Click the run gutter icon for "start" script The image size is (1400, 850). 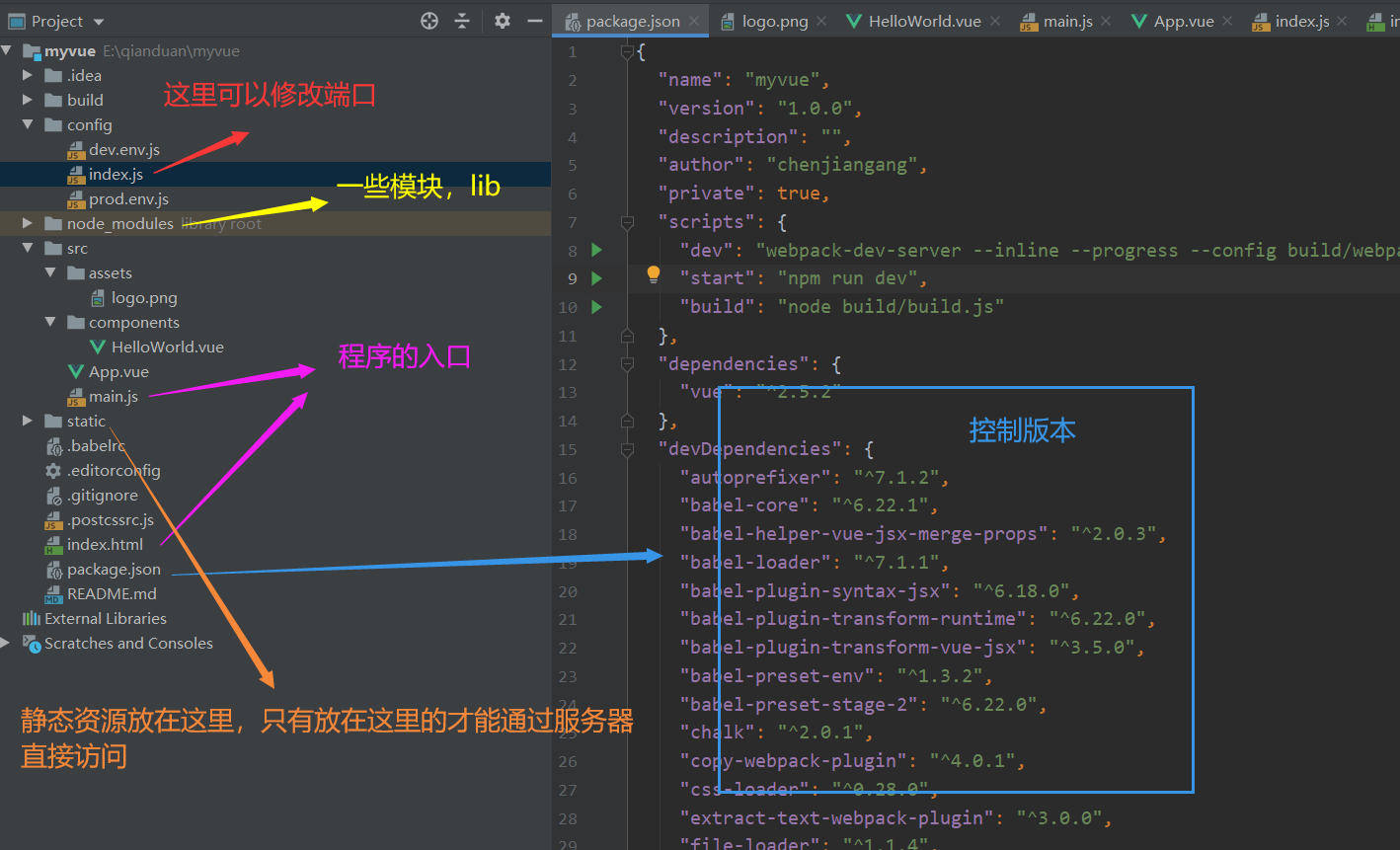(x=596, y=278)
